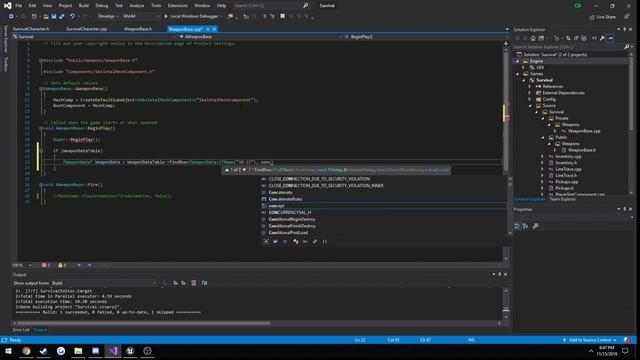Click the Undo arrow in the toolbar
Viewport: 640px width, 360px height.
(x=72, y=16)
